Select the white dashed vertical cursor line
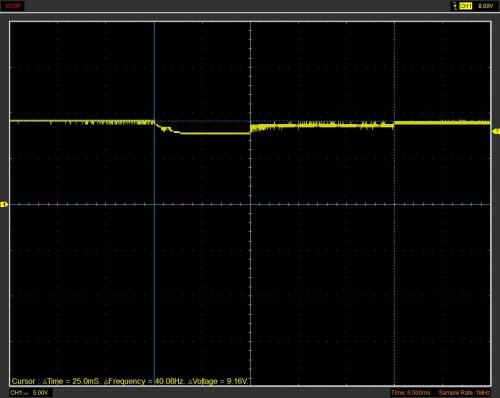 pyautogui.click(x=394, y=203)
